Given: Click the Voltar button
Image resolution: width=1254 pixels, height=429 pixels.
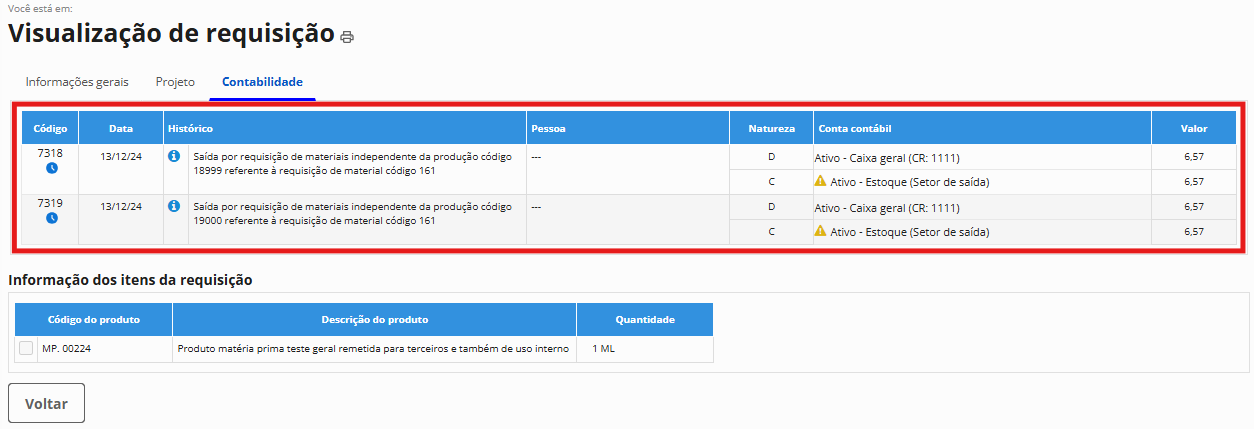Looking at the screenshot, I should pyautogui.click(x=47, y=404).
